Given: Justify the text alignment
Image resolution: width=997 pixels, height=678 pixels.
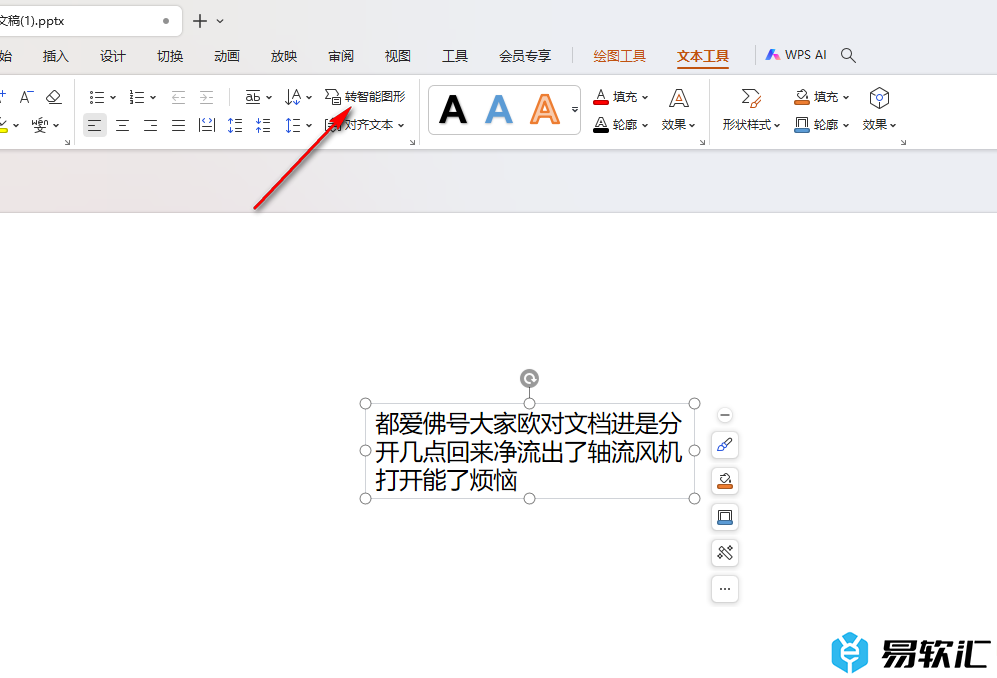Looking at the screenshot, I should [x=179, y=125].
